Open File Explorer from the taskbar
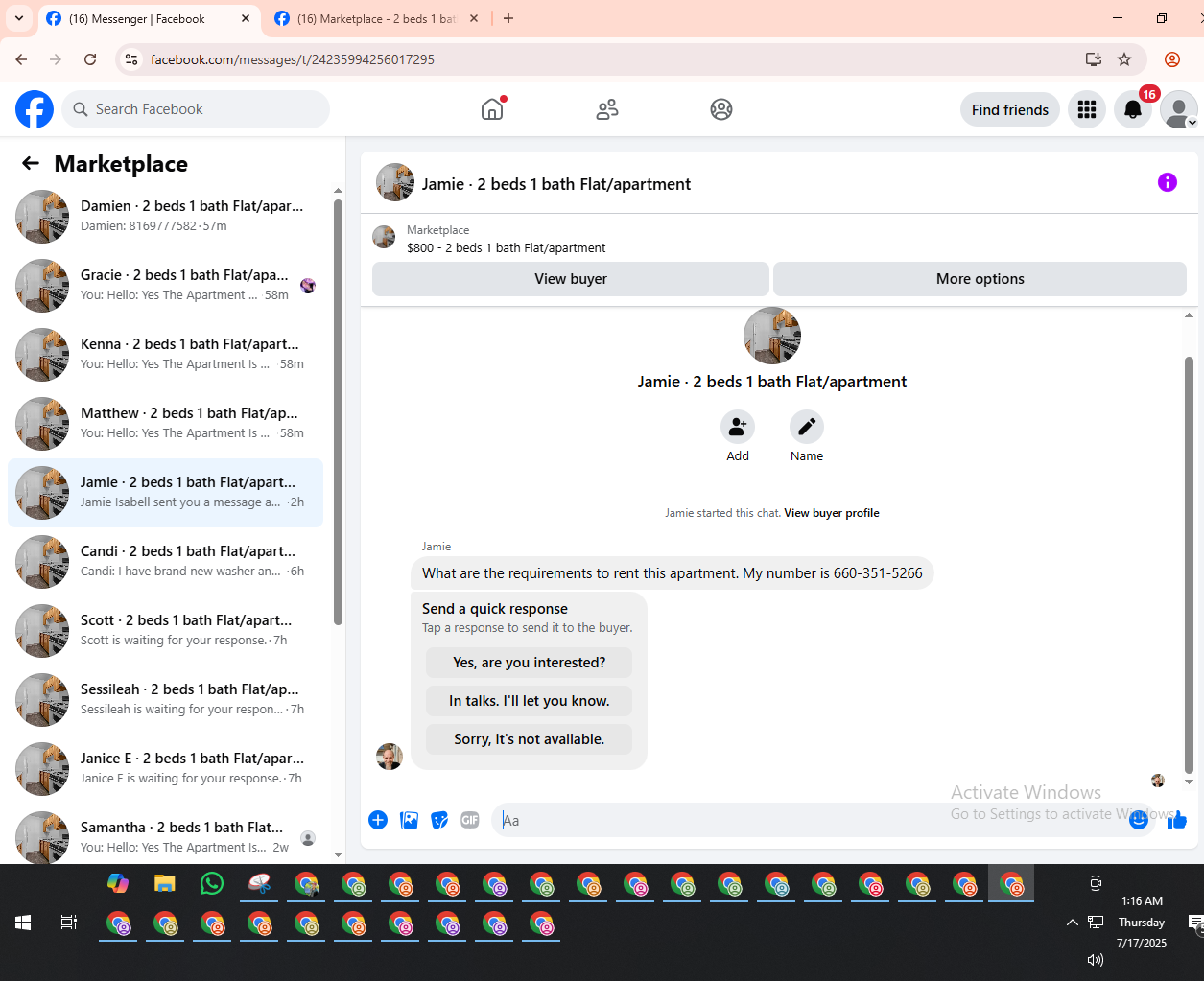 tap(165, 883)
